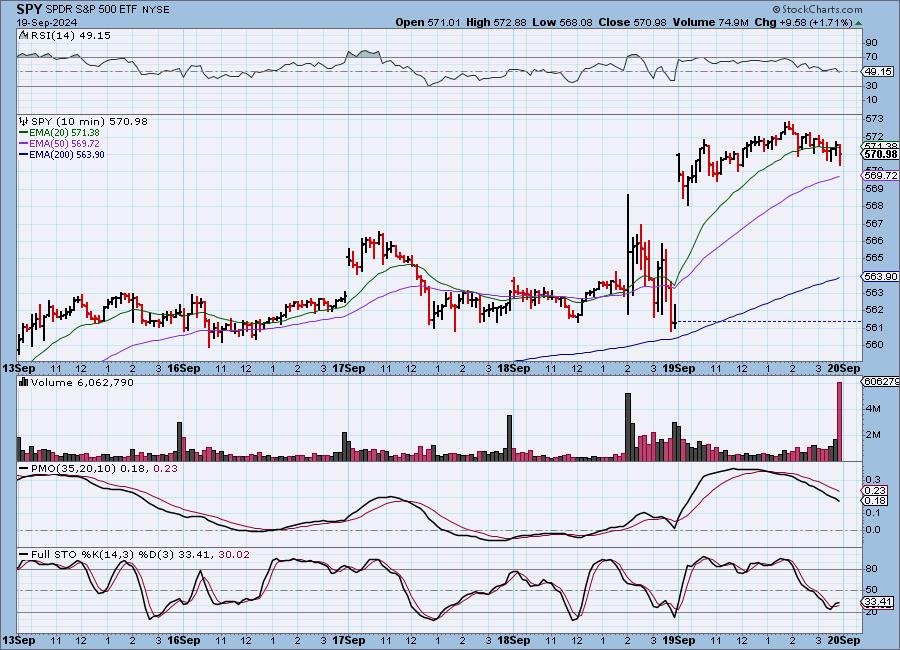Click the 563.90 price axis tag
The width and height of the screenshot is (900, 650).
880,277
